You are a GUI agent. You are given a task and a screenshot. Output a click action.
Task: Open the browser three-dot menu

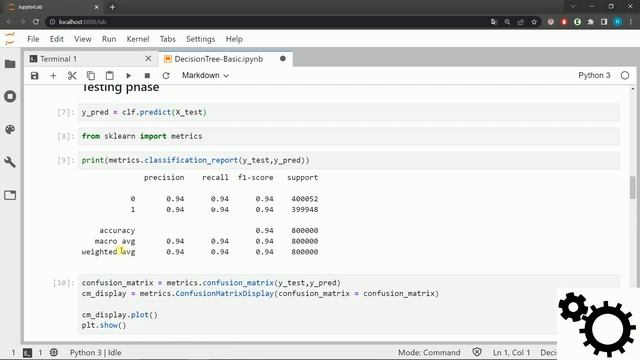coord(631,22)
